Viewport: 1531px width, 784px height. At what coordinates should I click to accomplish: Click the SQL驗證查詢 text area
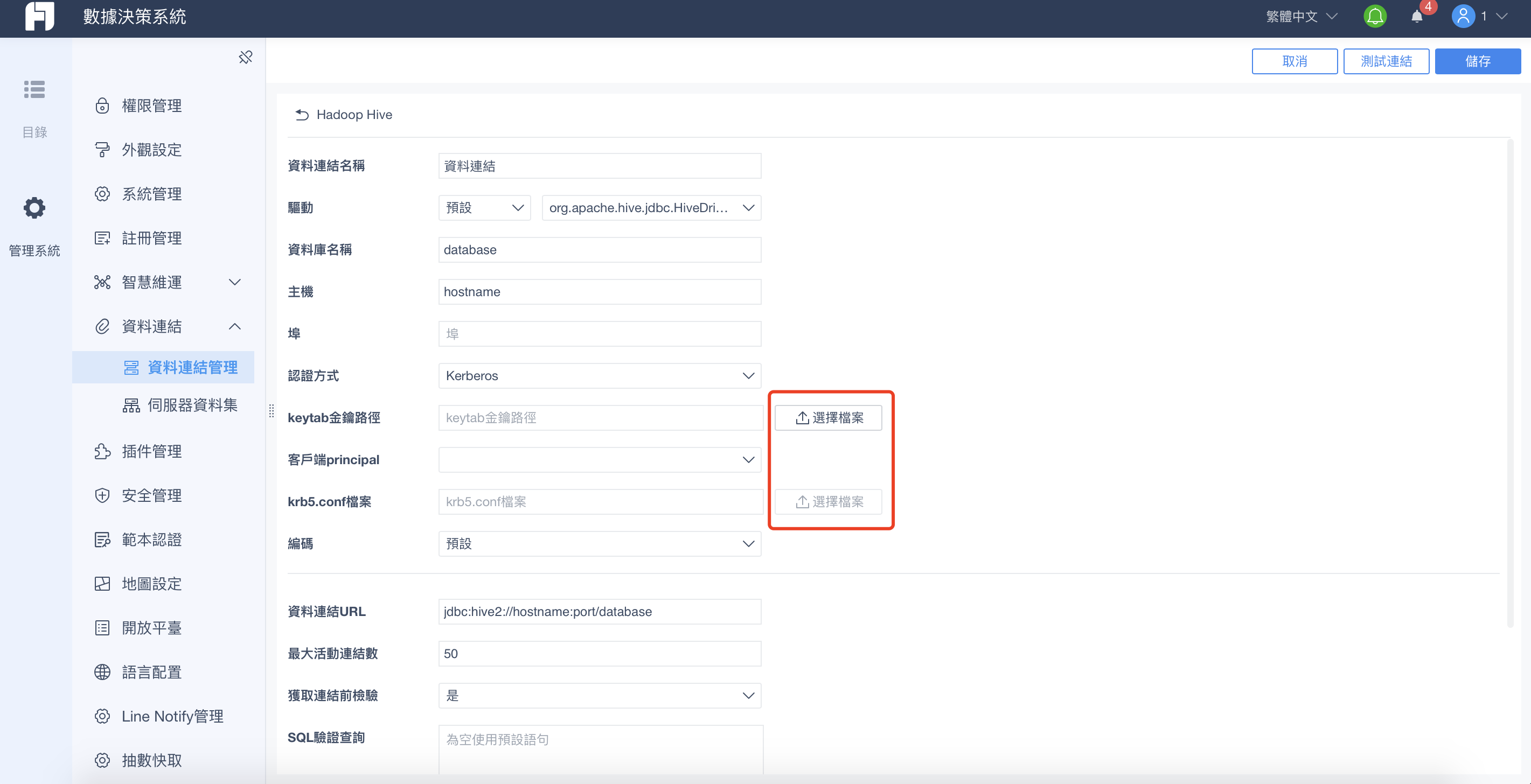pyautogui.click(x=601, y=750)
